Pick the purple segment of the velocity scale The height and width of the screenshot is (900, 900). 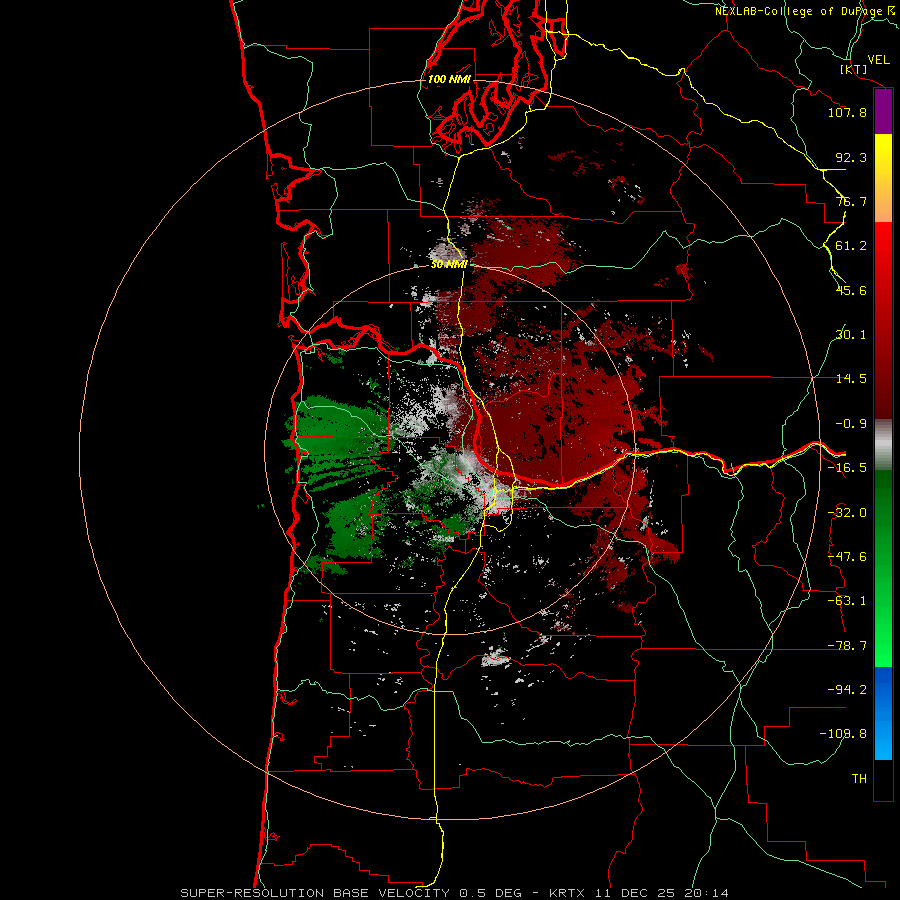[x=883, y=112]
